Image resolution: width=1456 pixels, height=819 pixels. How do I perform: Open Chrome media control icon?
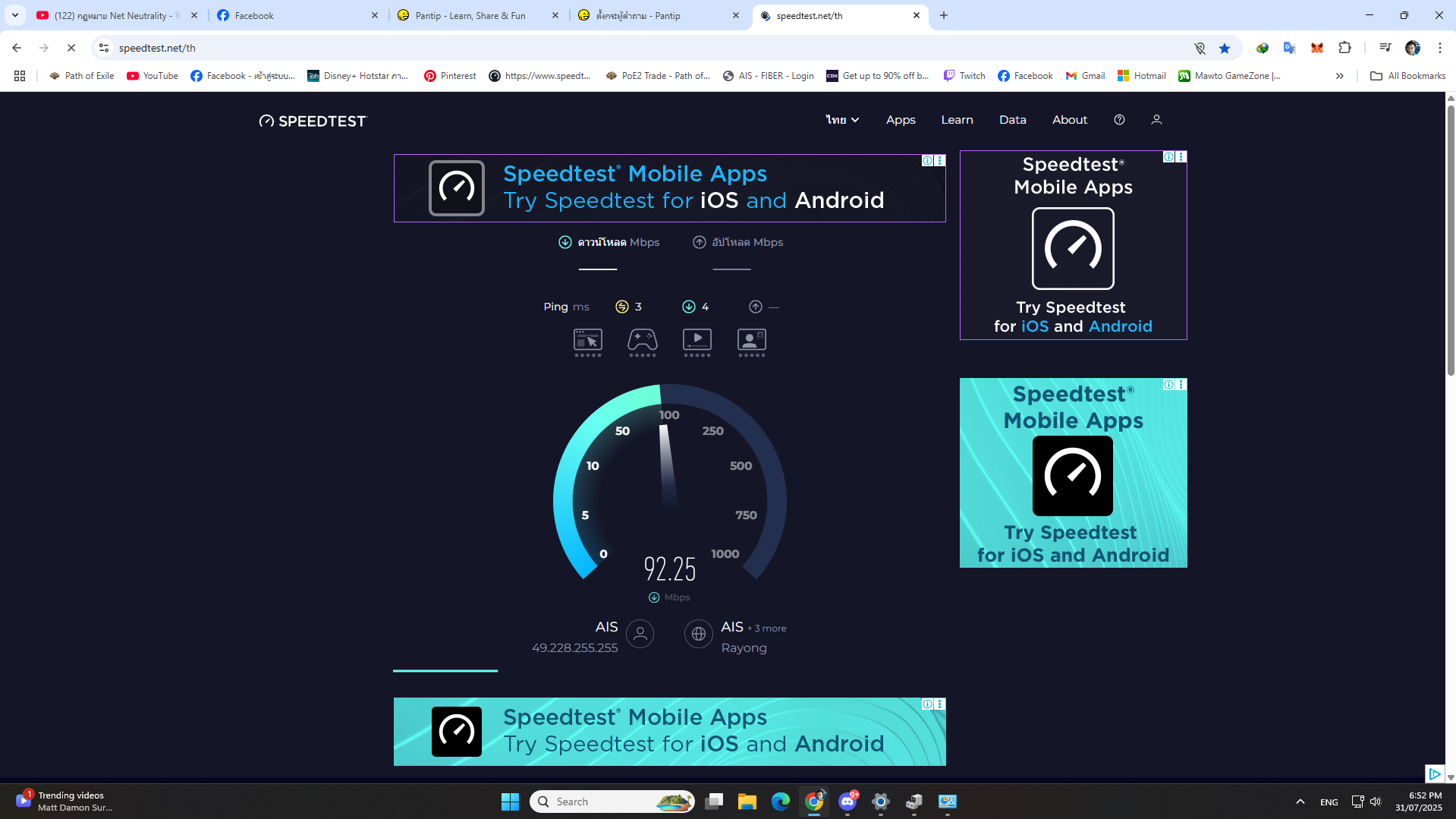(x=1385, y=48)
